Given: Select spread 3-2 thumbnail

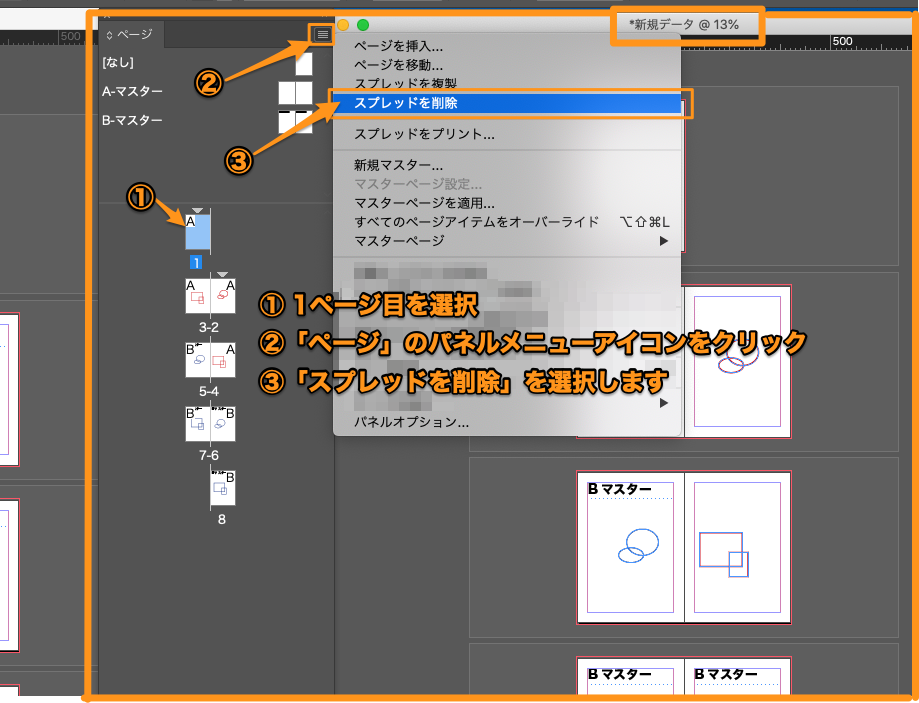Looking at the screenshot, I should [x=210, y=295].
